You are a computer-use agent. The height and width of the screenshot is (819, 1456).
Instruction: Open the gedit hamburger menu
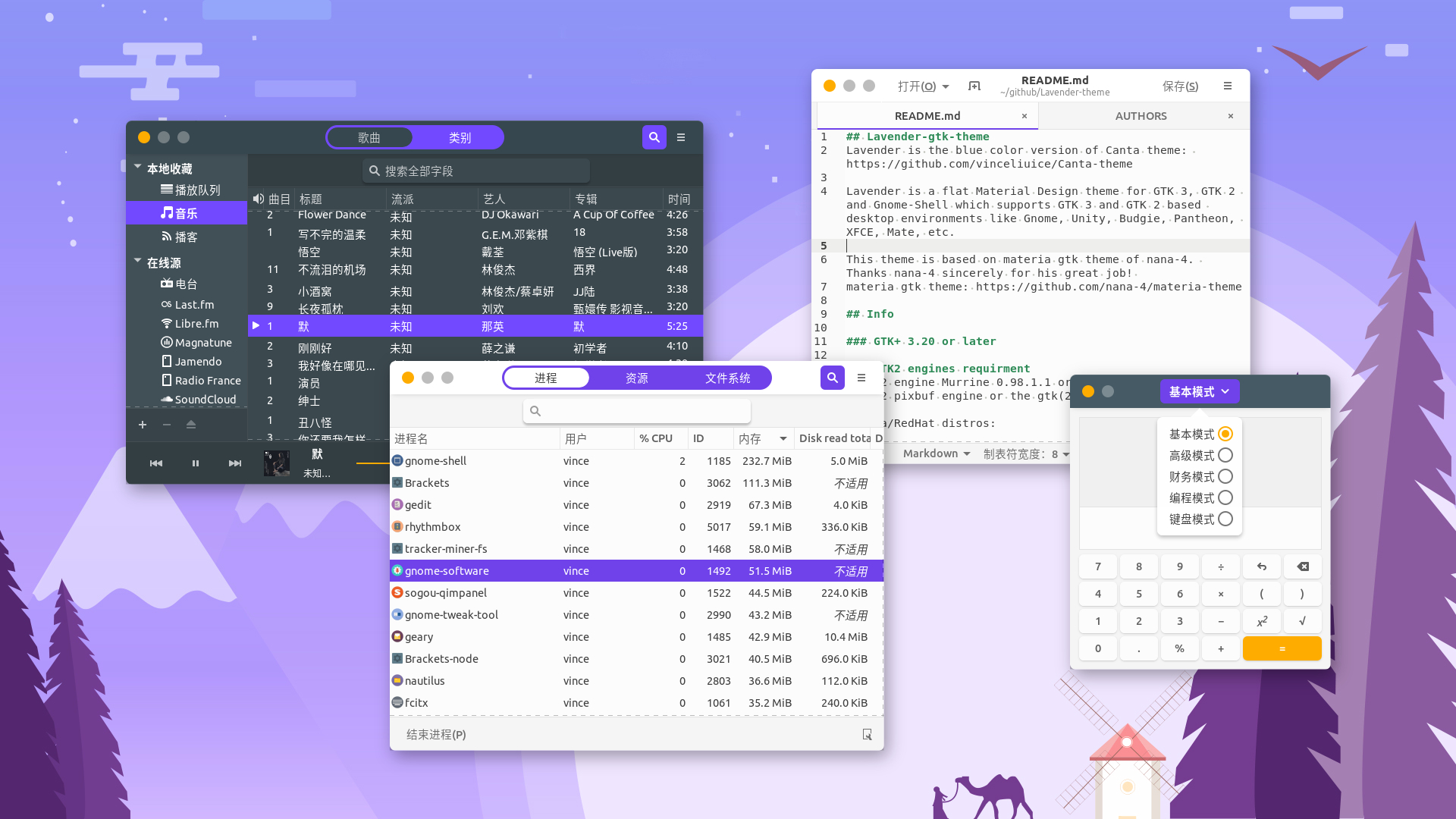tap(1228, 86)
